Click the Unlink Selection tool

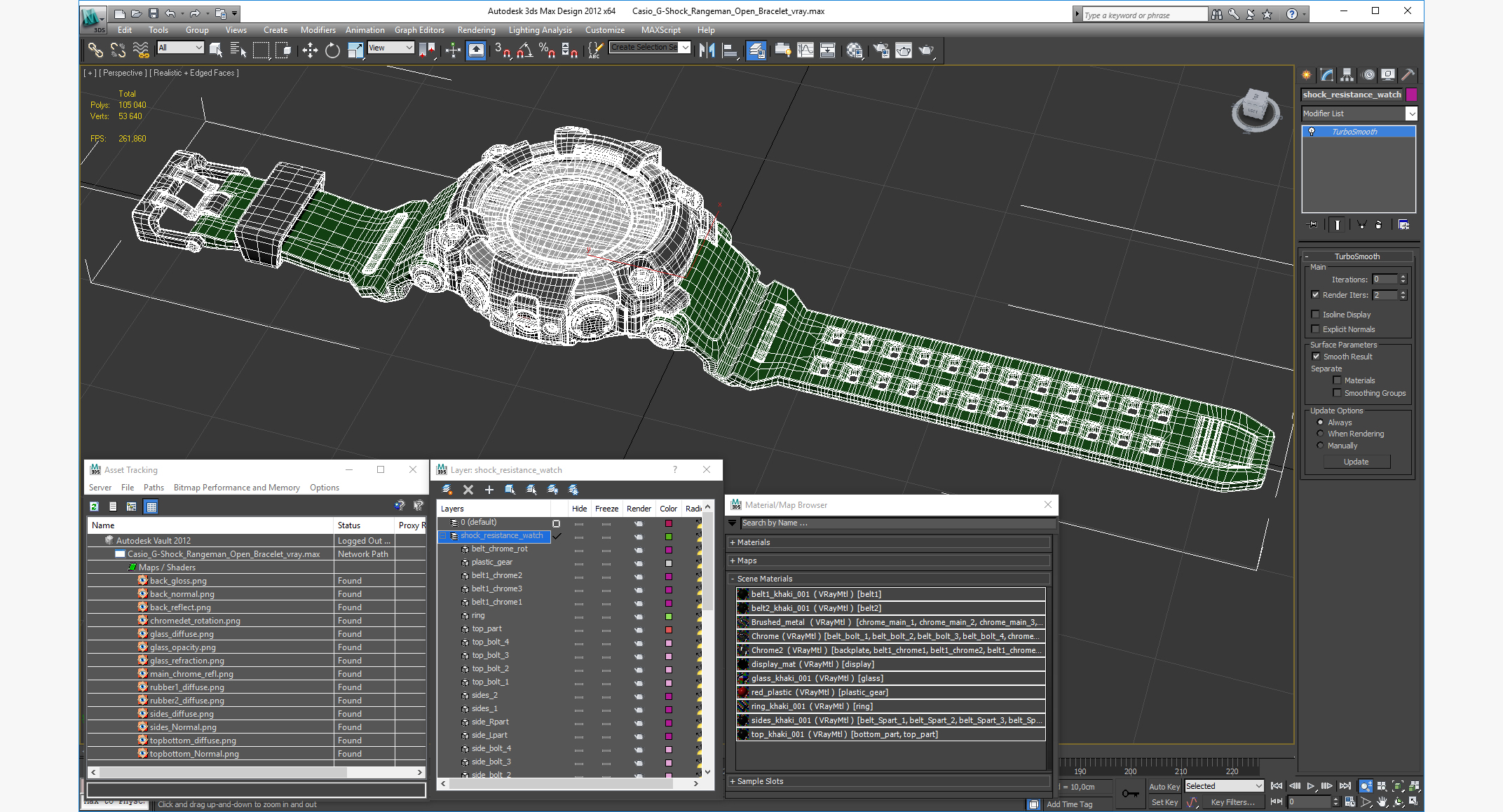coord(118,50)
